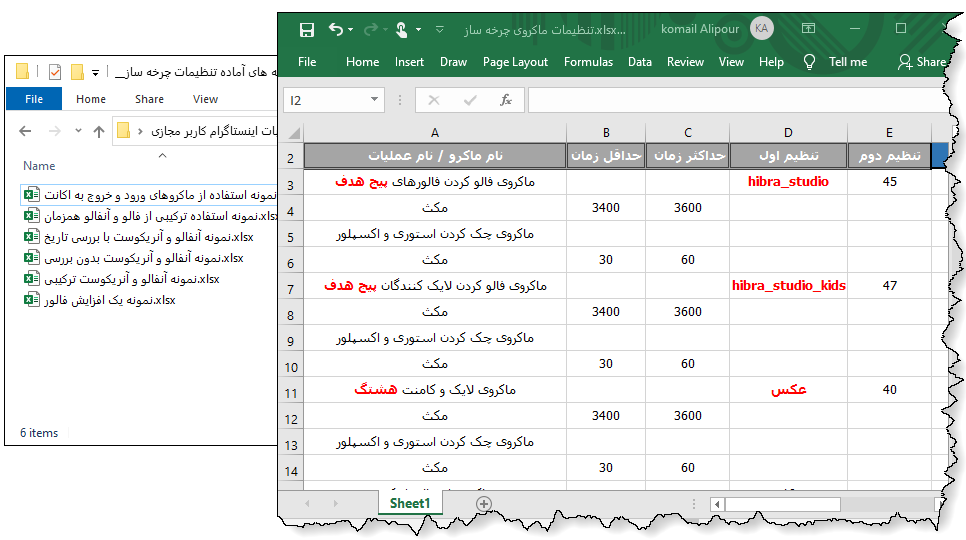This screenshot has width=966, height=540.
Task: Click Explorer Up arrow
Action: [99, 131]
